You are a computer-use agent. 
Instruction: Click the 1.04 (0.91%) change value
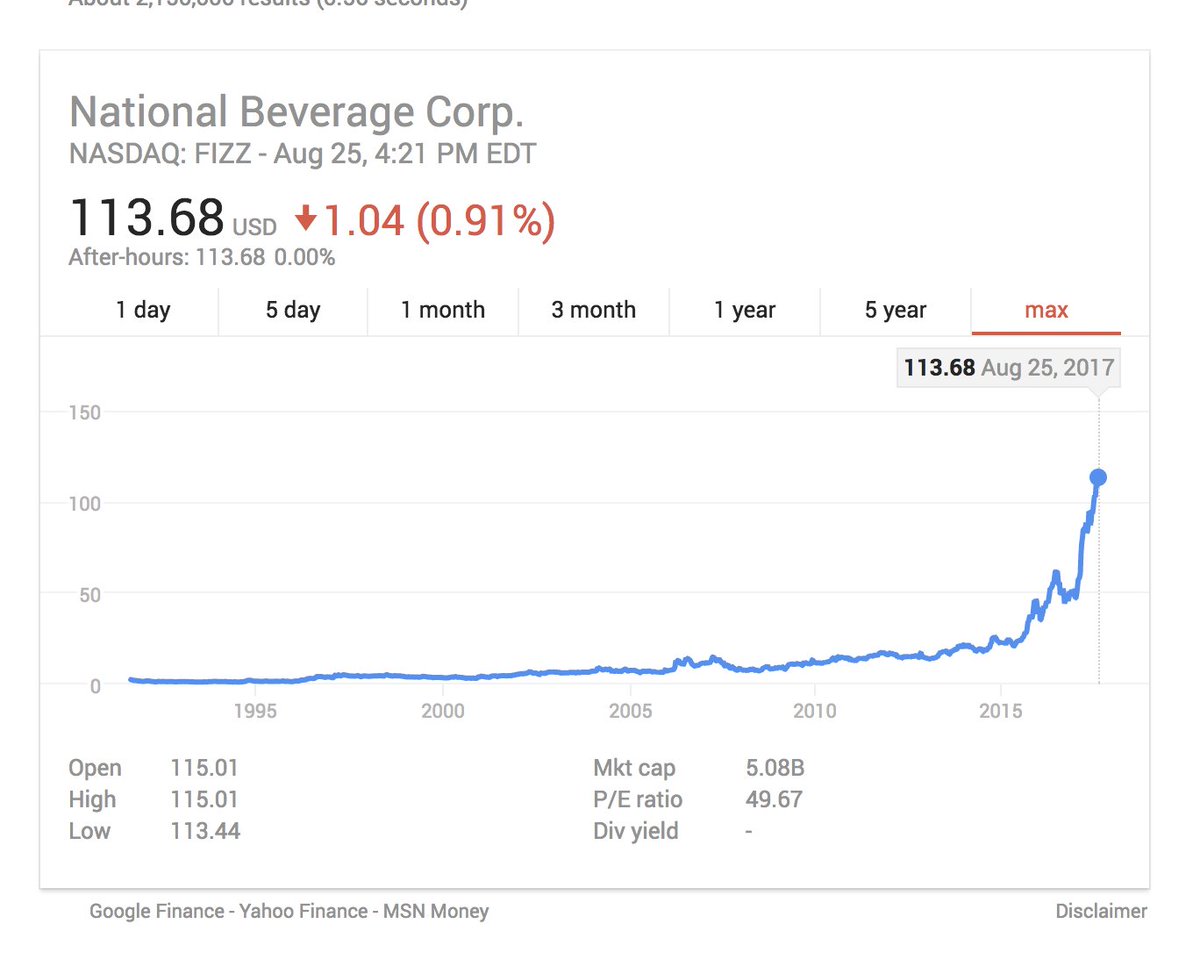438,220
